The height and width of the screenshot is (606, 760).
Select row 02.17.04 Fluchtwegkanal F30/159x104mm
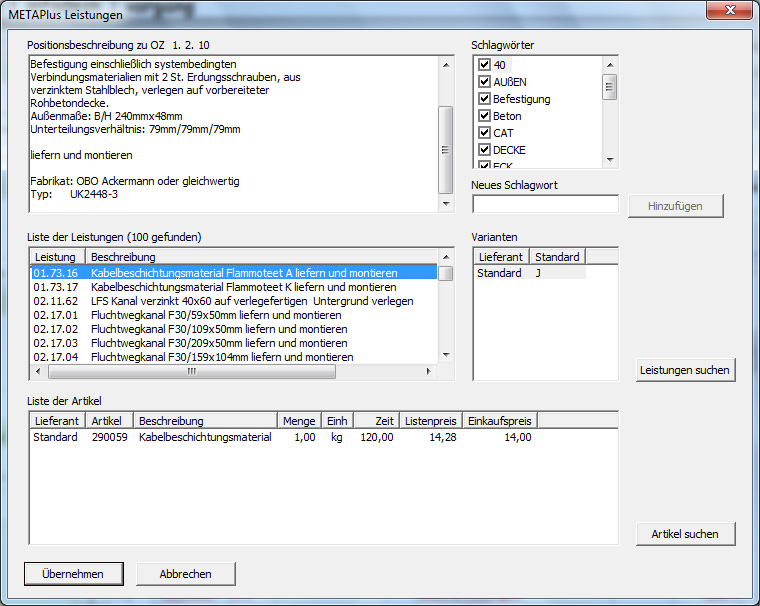click(234, 357)
